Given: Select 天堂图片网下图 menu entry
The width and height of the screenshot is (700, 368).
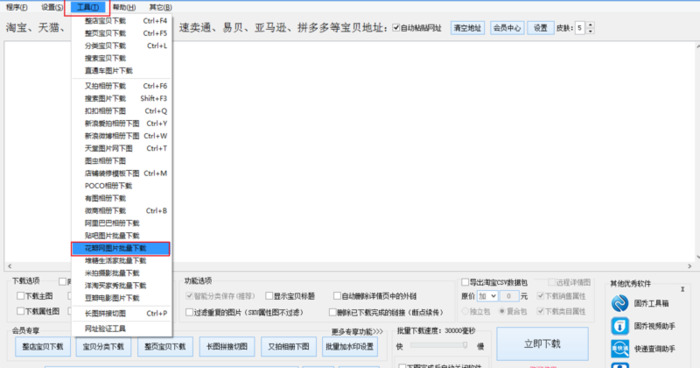Looking at the screenshot, I should pyautogui.click(x=121, y=148).
